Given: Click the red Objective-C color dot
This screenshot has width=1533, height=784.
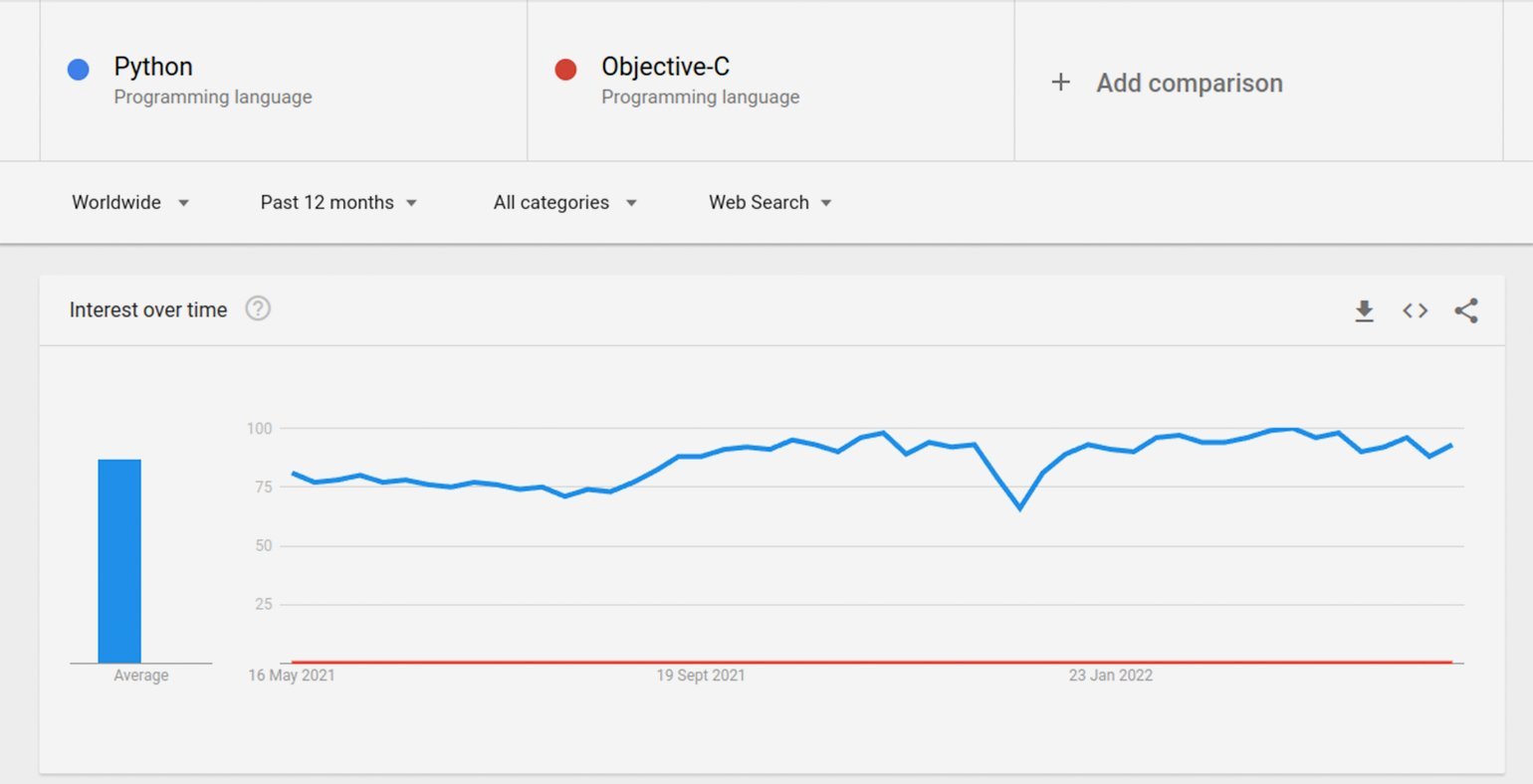Looking at the screenshot, I should [565, 69].
